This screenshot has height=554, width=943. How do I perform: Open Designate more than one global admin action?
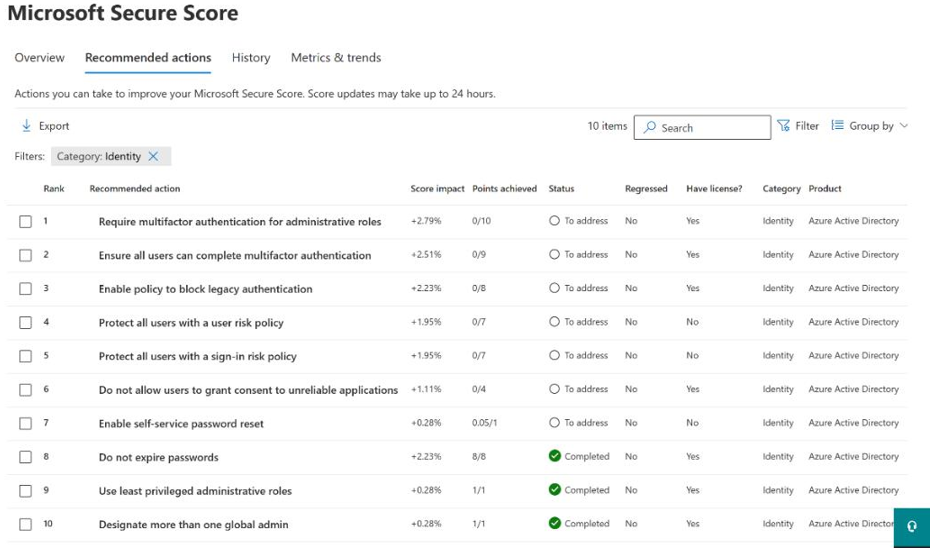coord(194,525)
